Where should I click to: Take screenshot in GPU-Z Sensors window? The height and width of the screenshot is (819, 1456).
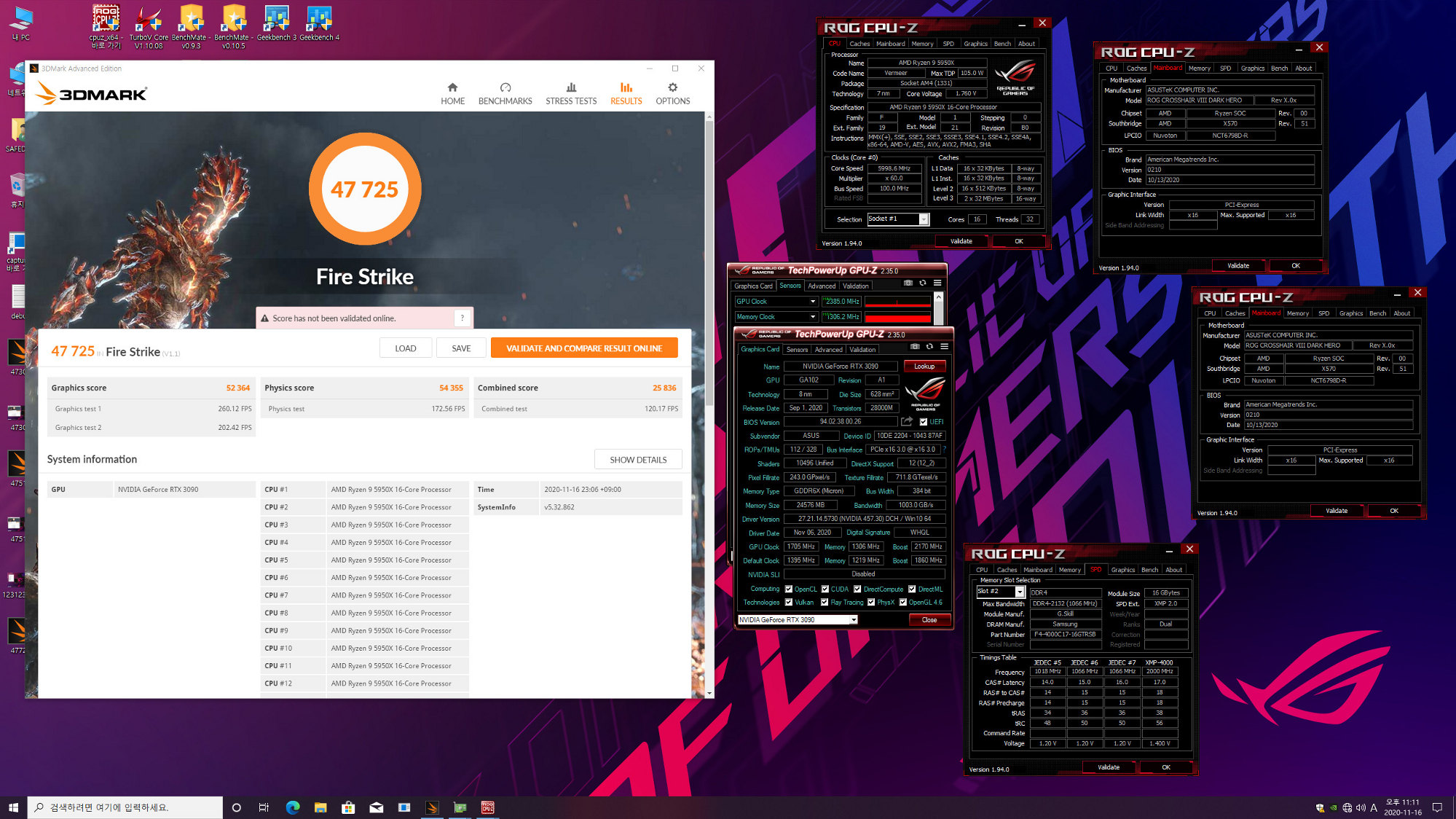tap(908, 283)
